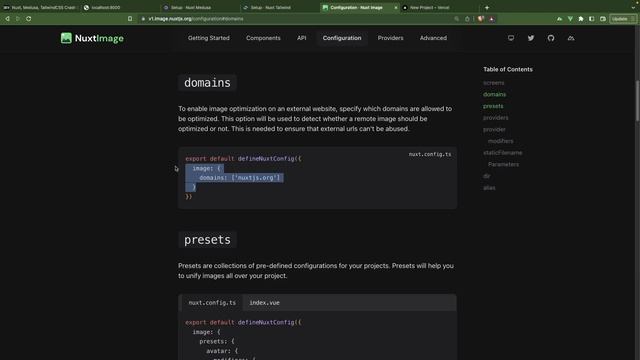Open the Brave wallet icon
Viewport: 640px width, 360px height.
603,19
